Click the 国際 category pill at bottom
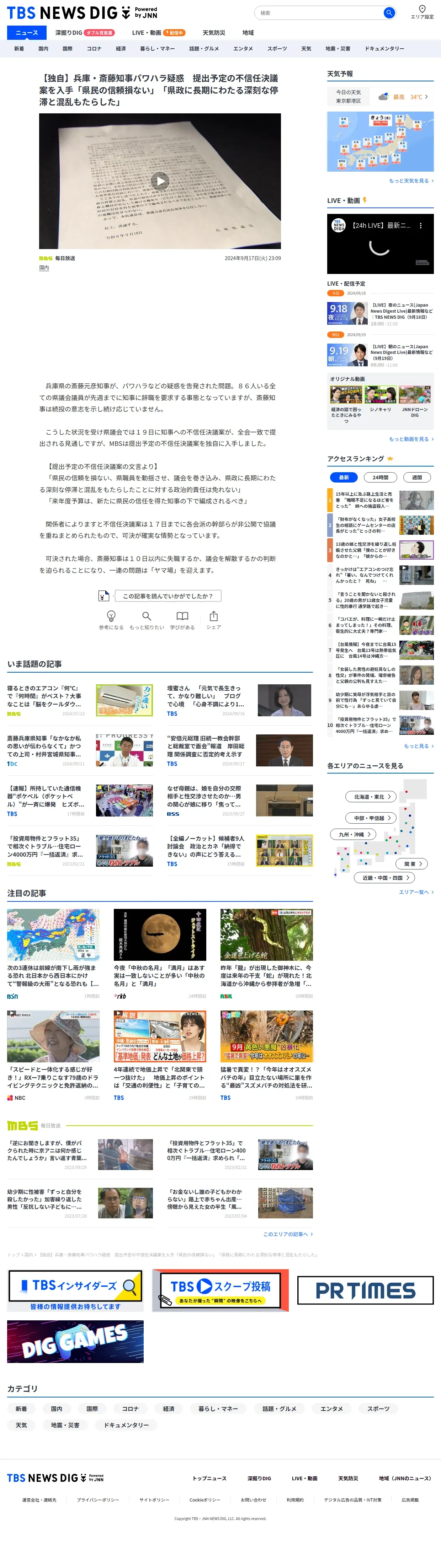 click(92, 1409)
